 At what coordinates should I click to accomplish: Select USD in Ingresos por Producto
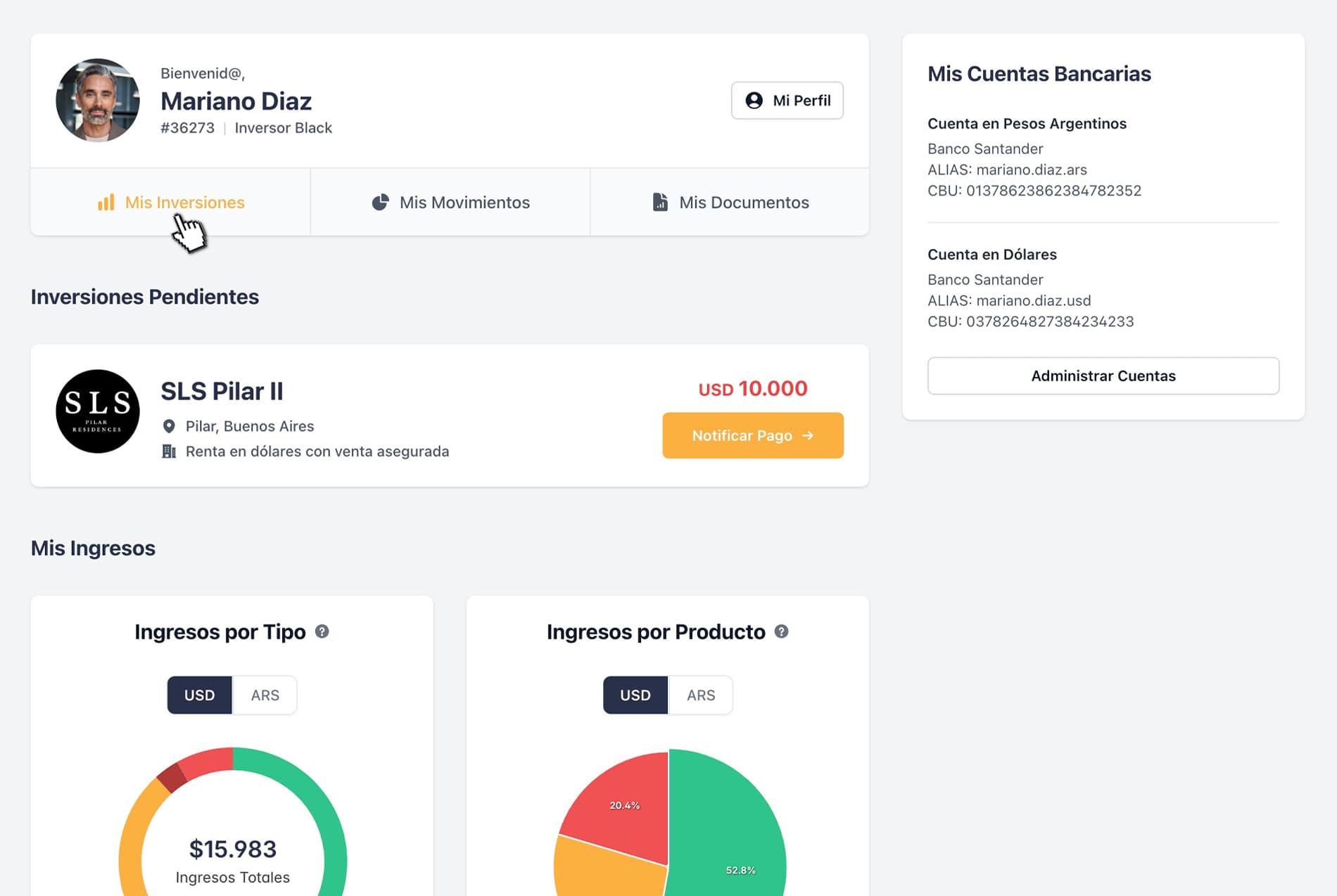click(635, 695)
